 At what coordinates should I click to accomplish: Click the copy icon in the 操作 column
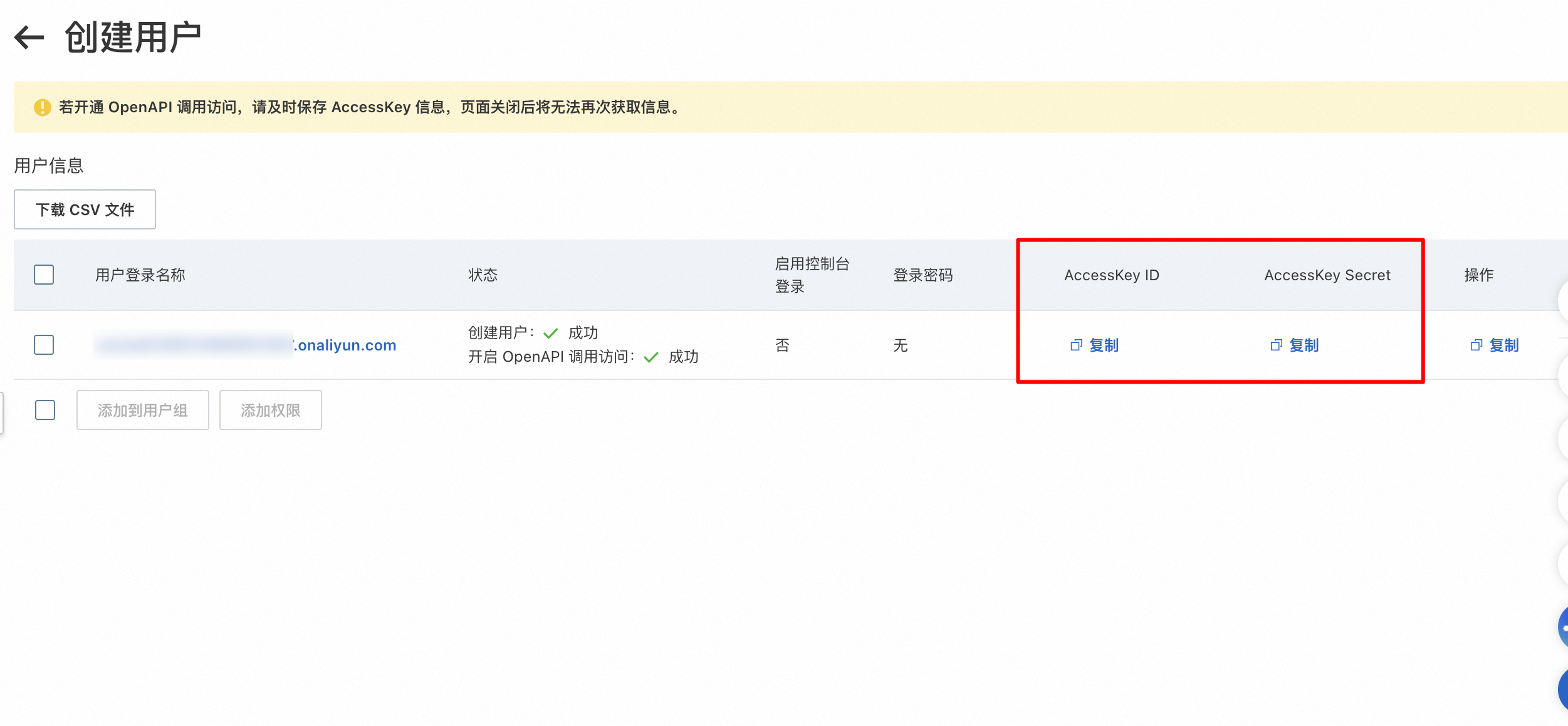click(x=1476, y=345)
